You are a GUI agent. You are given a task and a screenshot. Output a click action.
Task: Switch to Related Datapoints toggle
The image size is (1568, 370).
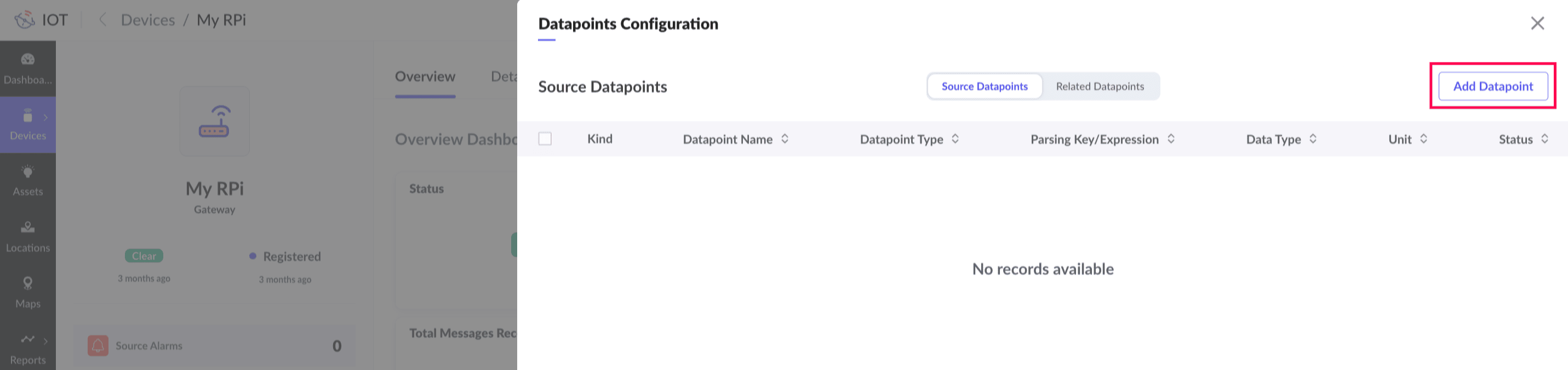1100,86
